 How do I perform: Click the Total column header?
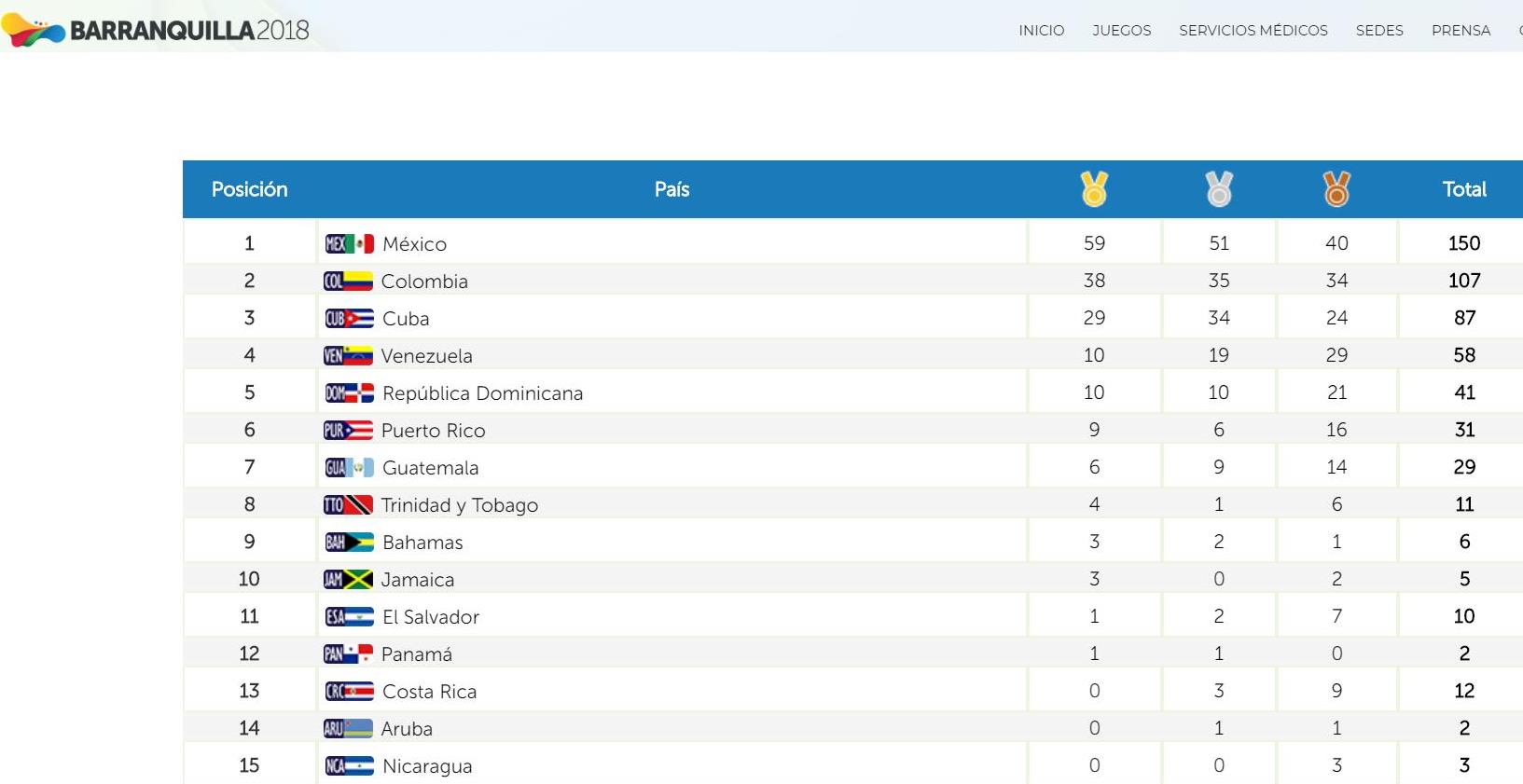(x=1463, y=189)
